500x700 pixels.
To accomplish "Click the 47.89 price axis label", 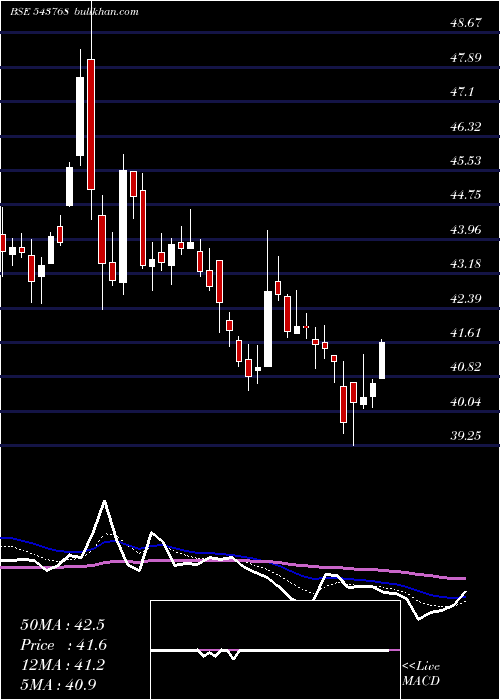I will pos(466,58).
